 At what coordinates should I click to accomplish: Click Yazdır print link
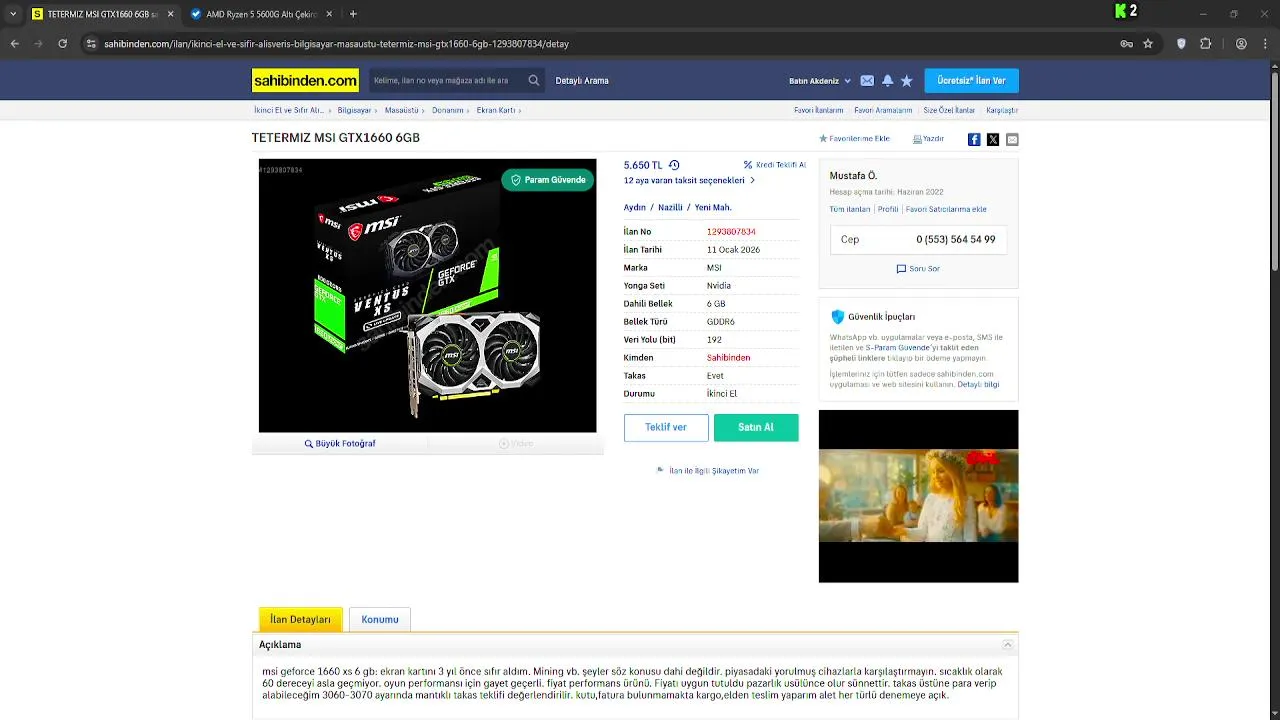[x=929, y=139]
